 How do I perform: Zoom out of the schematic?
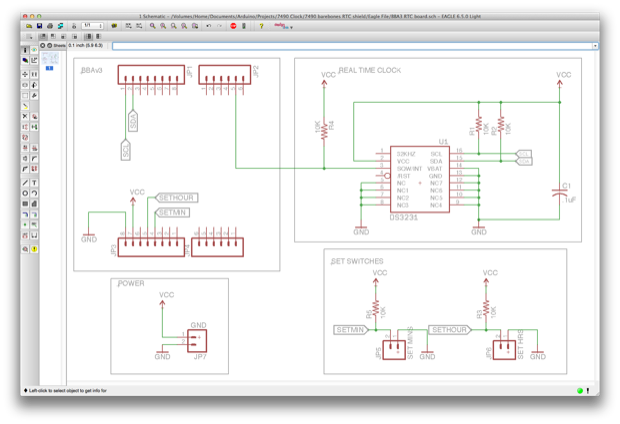[x=174, y=26]
